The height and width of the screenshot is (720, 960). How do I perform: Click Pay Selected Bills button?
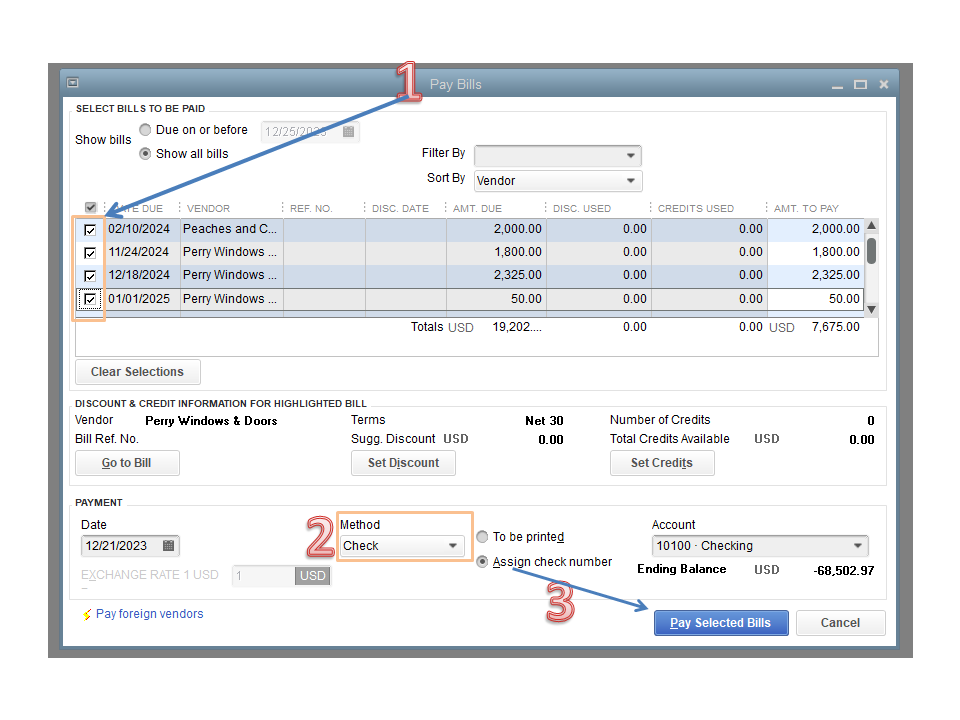pos(721,623)
